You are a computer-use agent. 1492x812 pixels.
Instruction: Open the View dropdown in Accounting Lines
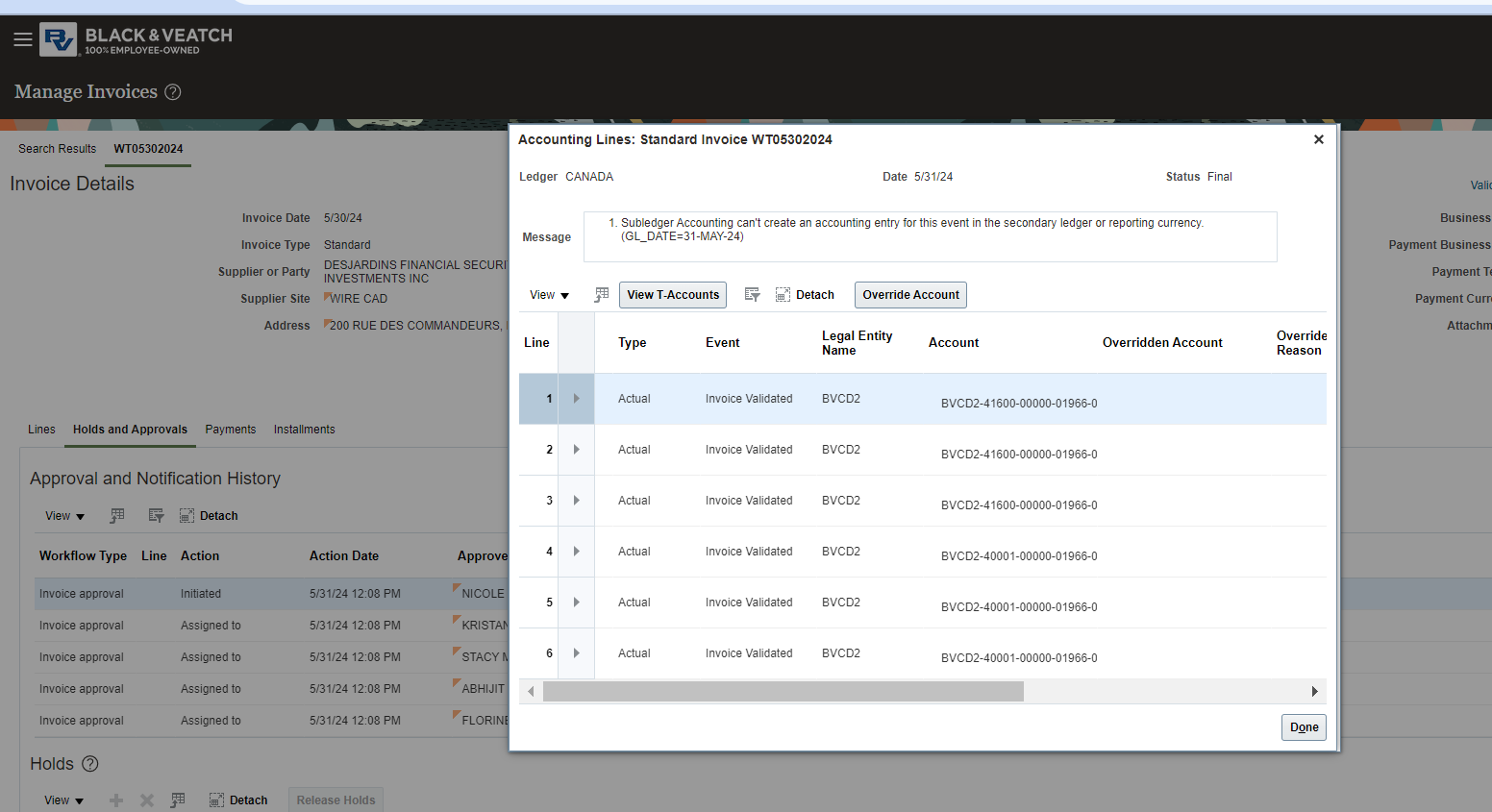[x=548, y=294]
